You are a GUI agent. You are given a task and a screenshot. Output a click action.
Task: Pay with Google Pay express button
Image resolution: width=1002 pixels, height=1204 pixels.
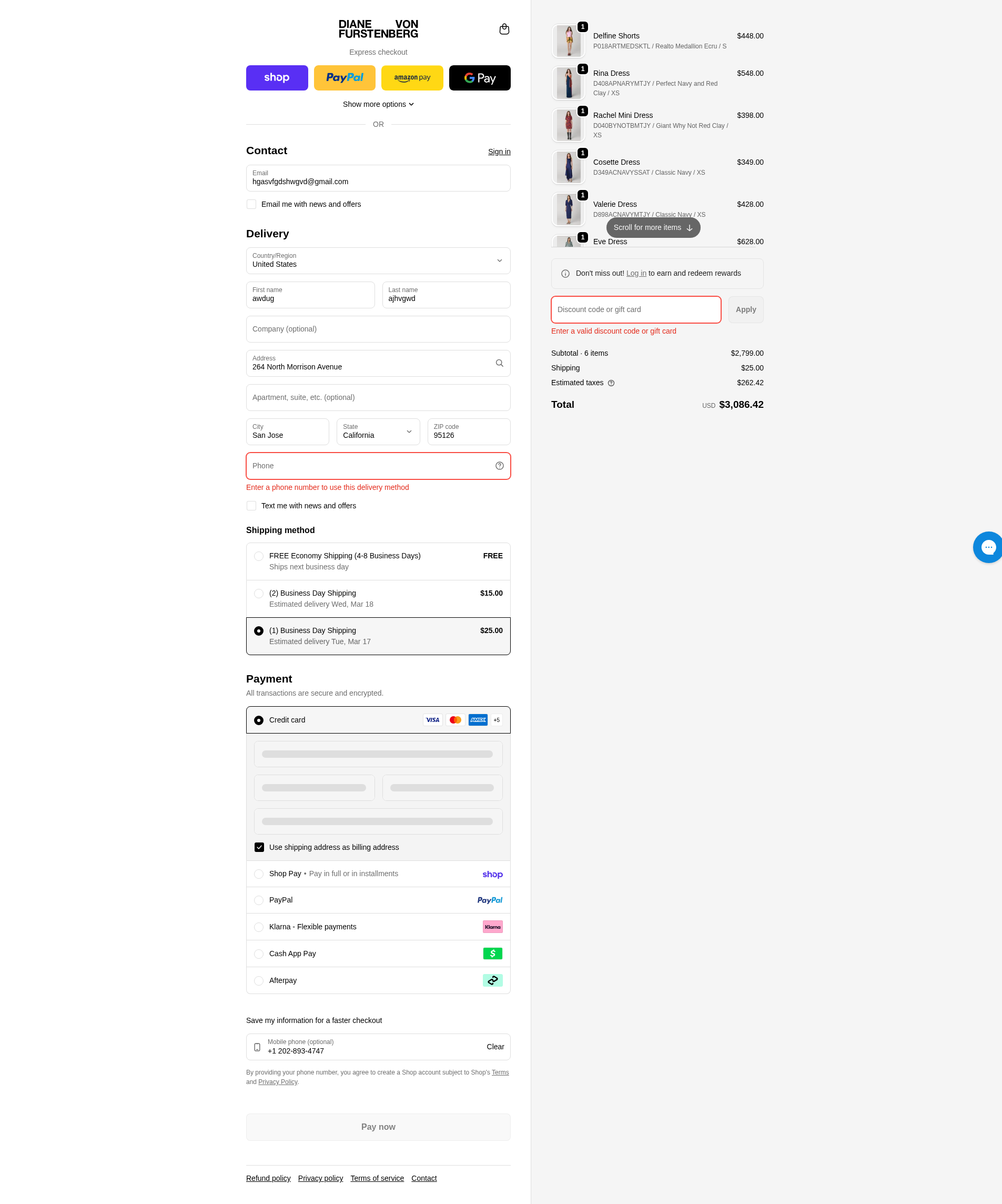[x=479, y=78]
